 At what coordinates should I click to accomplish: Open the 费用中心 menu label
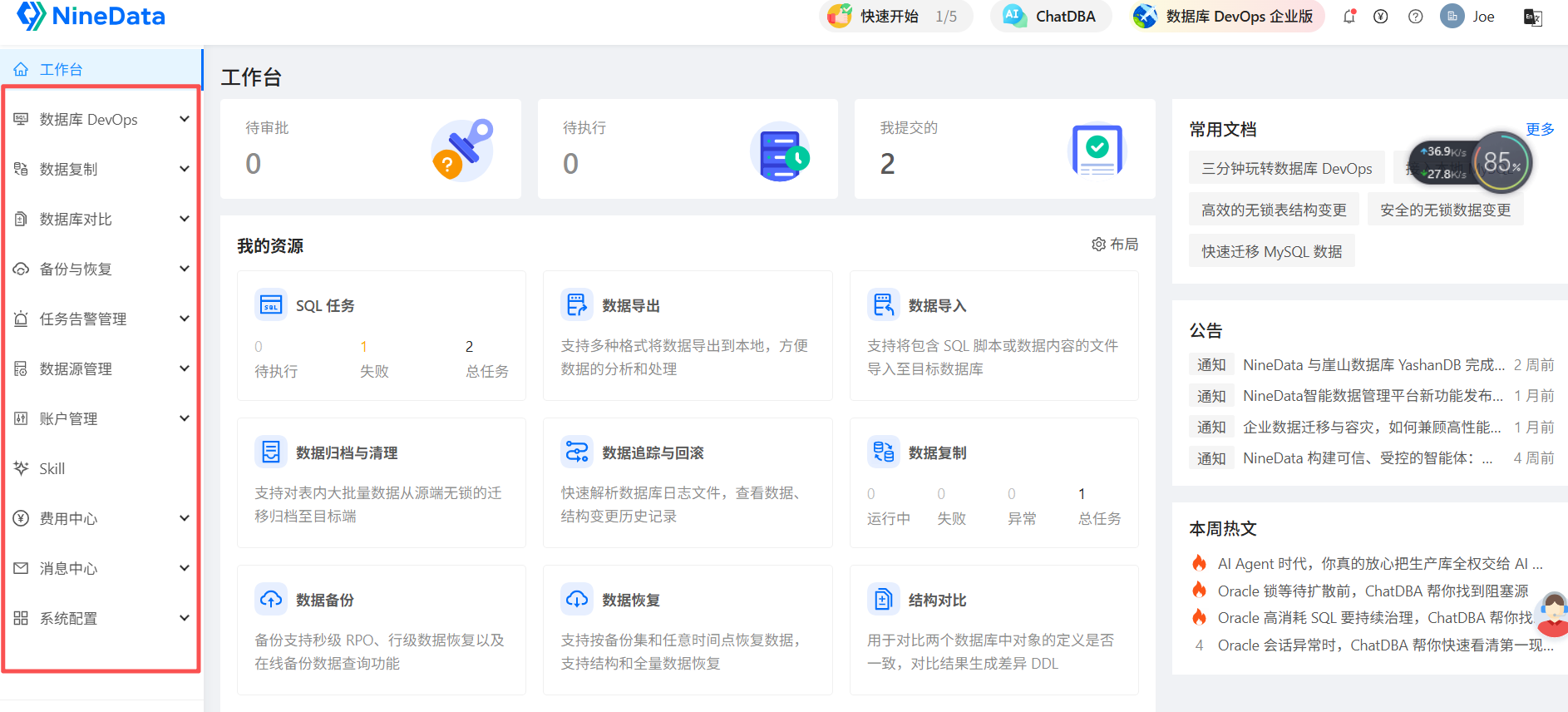(68, 519)
